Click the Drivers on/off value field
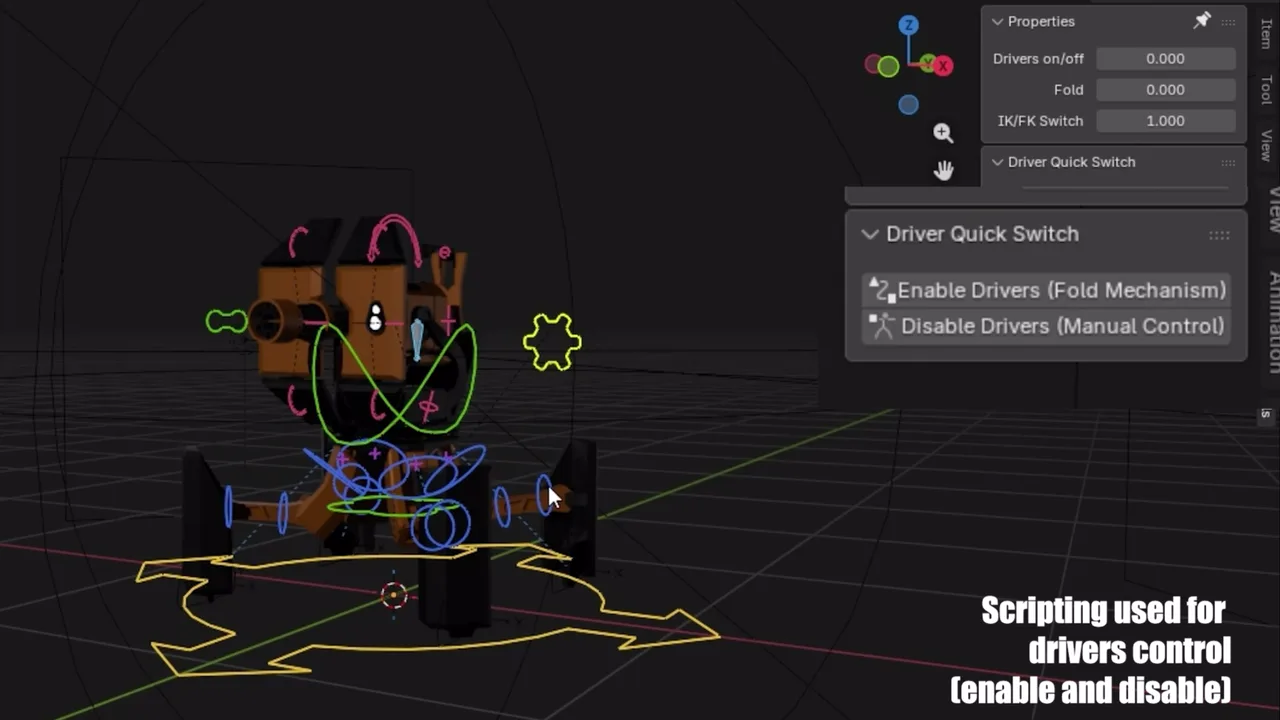This screenshot has width=1280, height=720. (1166, 58)
